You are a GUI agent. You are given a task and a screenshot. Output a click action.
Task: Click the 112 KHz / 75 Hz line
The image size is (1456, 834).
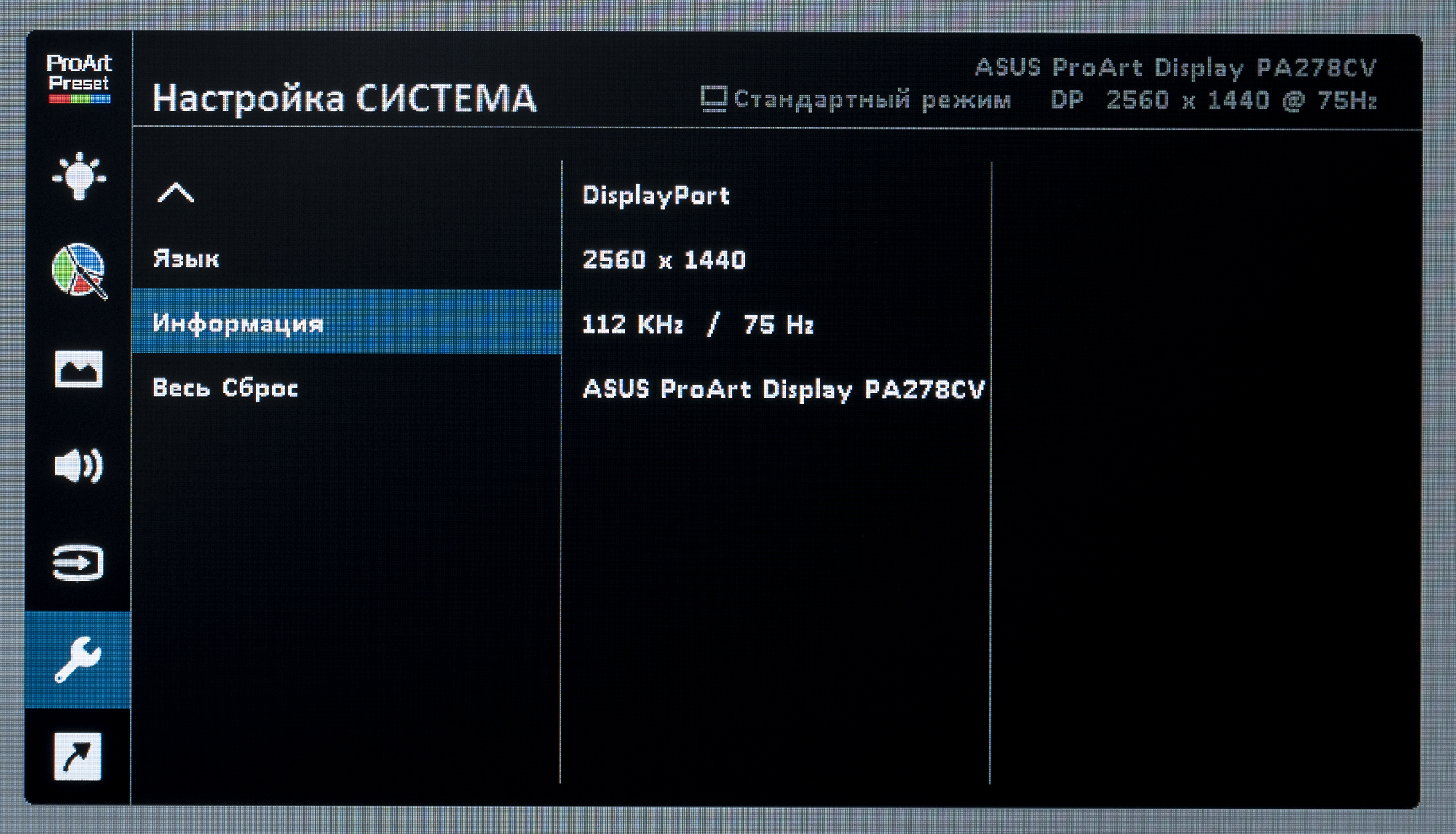click(697, 324)
